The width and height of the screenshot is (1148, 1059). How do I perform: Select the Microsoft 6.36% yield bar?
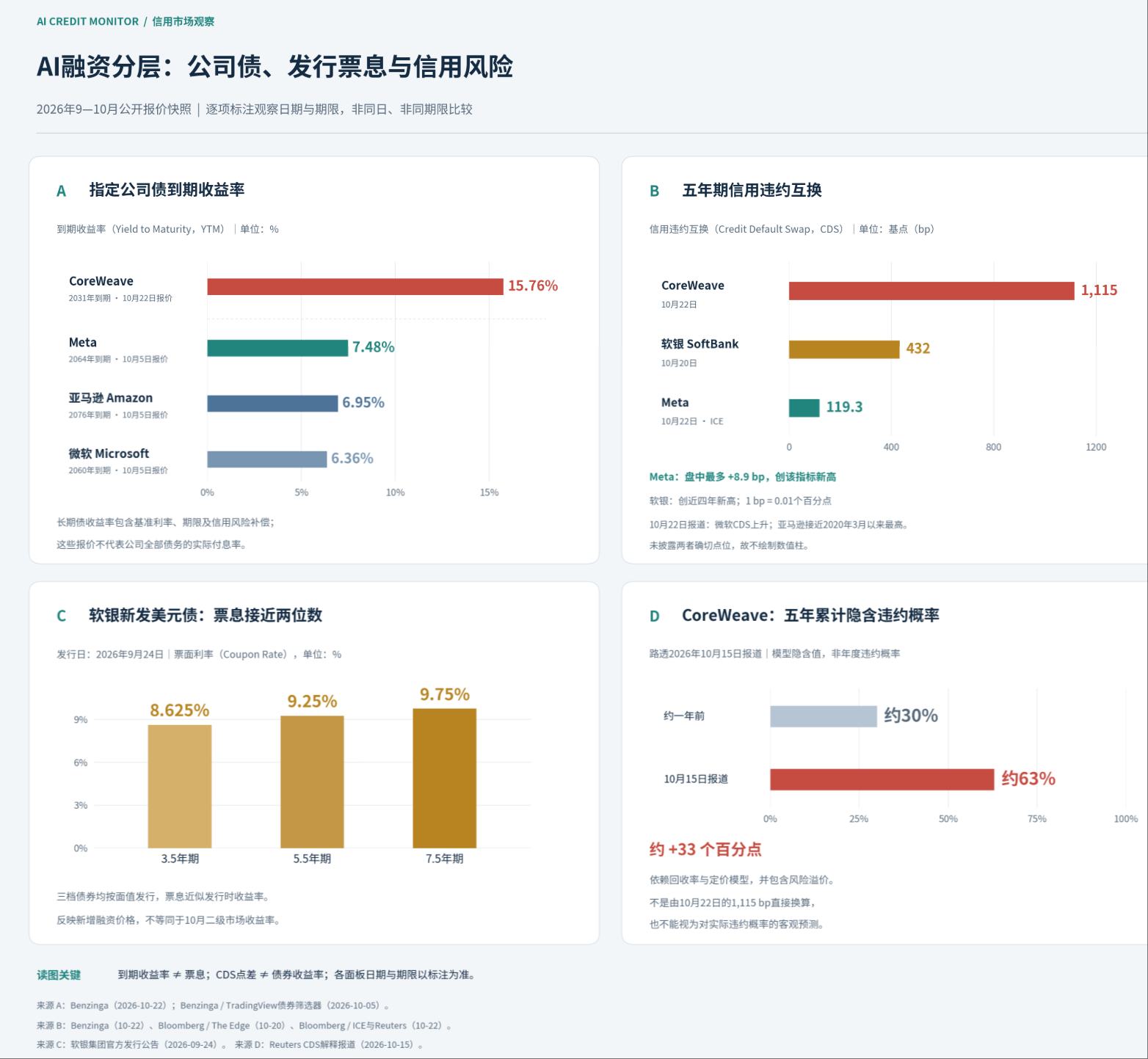coord(267,459)
